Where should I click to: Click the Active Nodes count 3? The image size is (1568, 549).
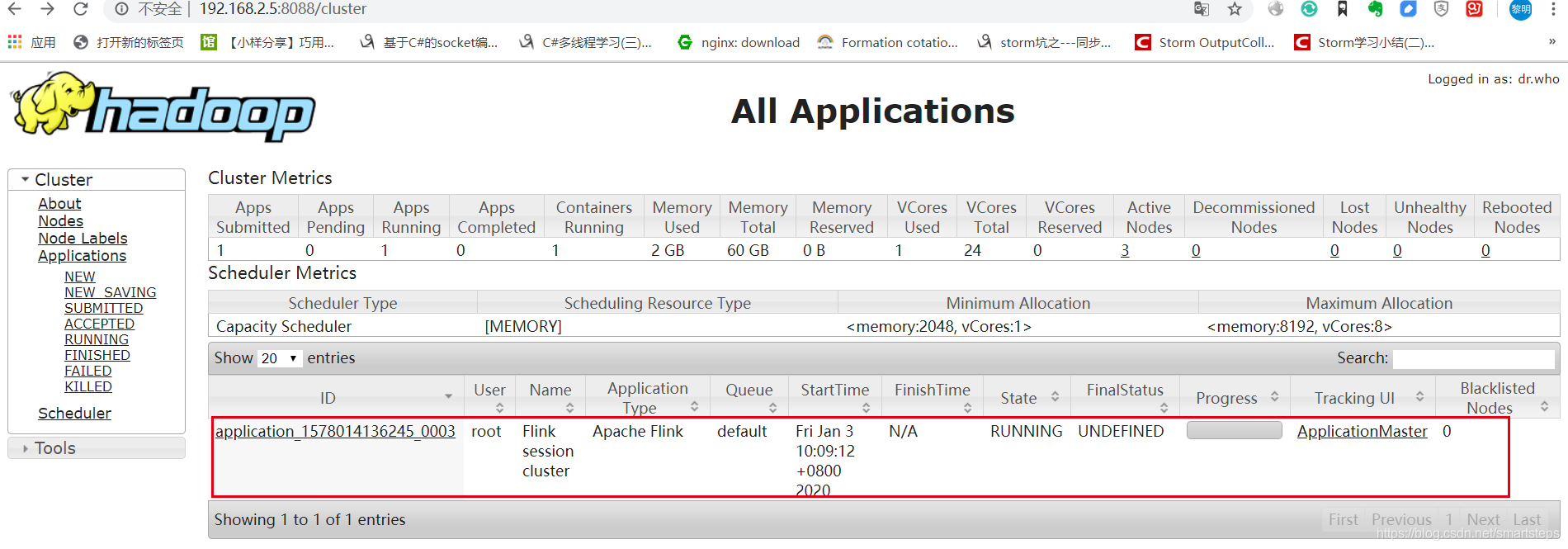pos(1125,250)
